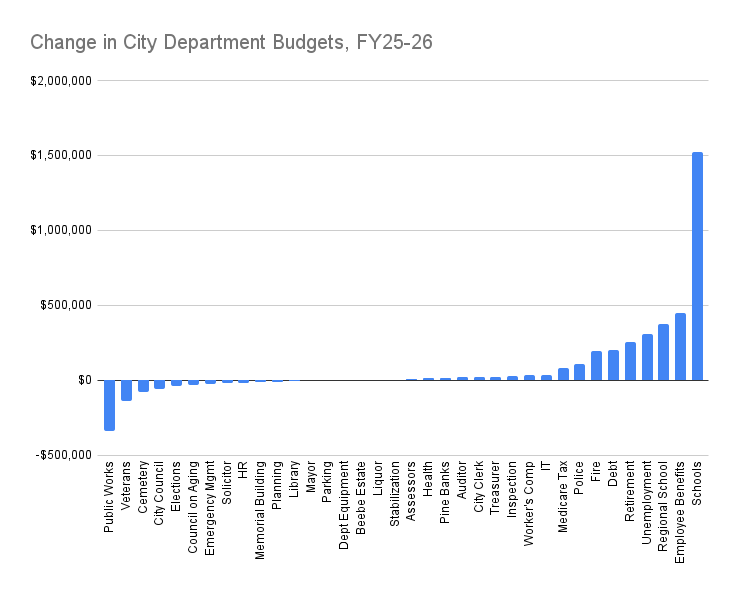This screenshot has width=738, height=594.
Task: Click the Retirement bar
Action: [630, 361]
